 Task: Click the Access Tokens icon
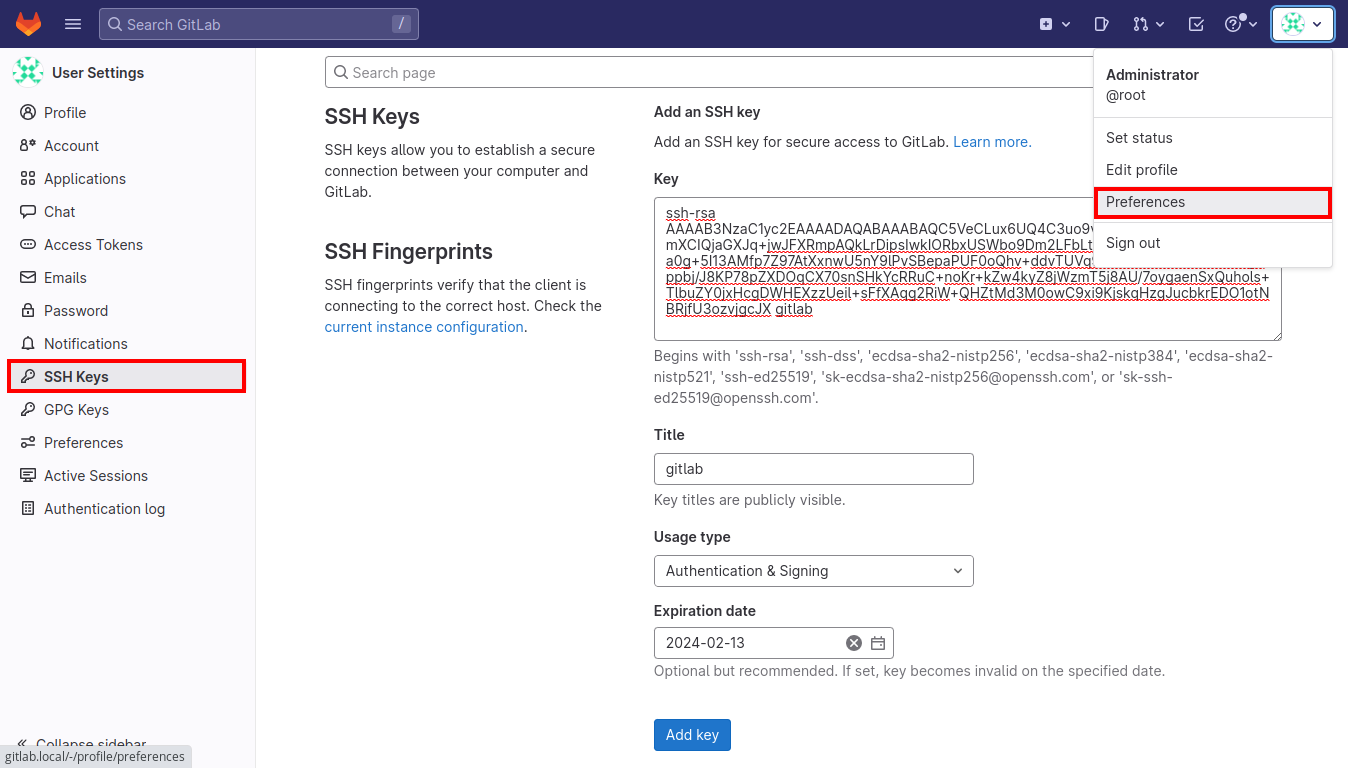click(28, 245)
